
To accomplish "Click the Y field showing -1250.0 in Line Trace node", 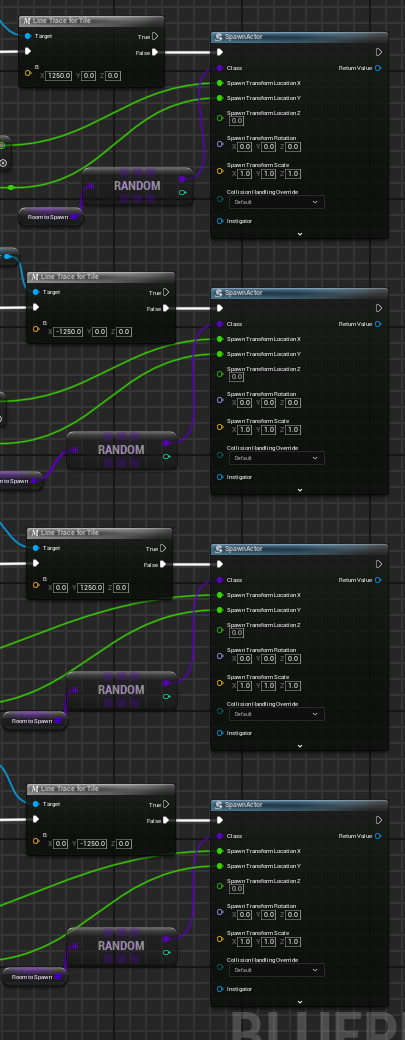I will (92, 844).
